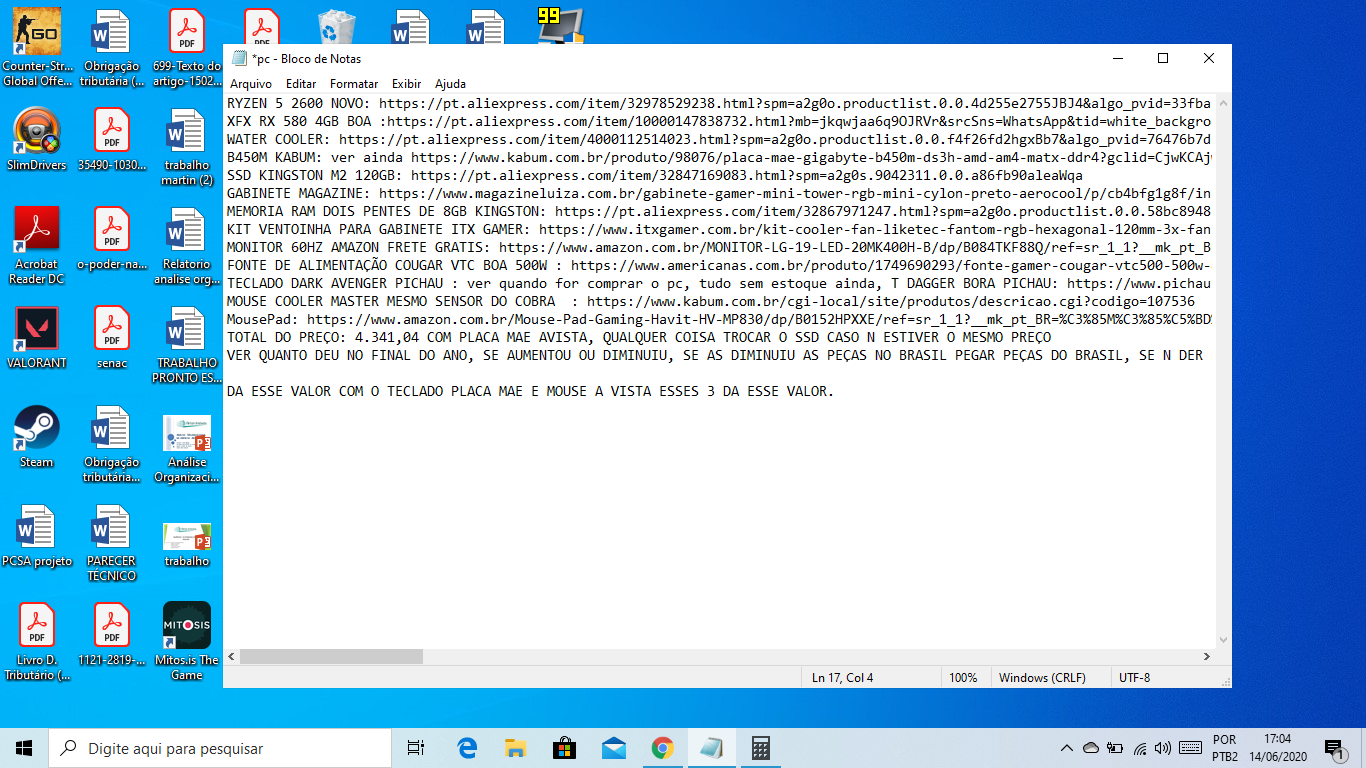Switch input language at POR PTB2

click(1225, 748)
